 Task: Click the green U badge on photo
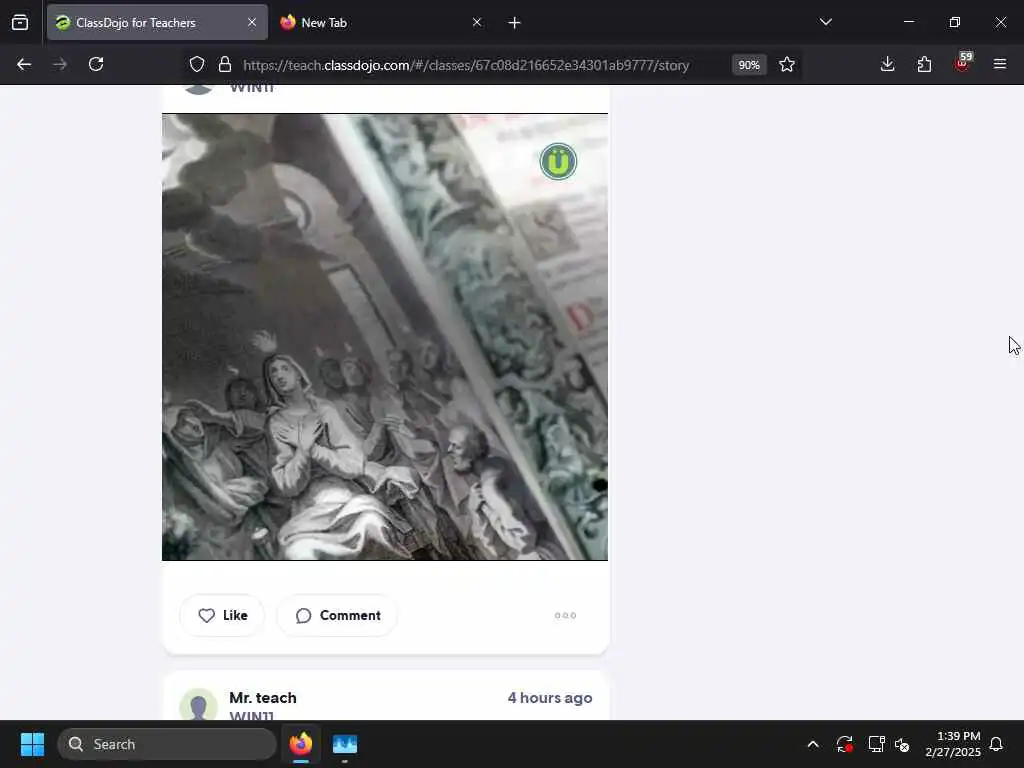[558, 161]
